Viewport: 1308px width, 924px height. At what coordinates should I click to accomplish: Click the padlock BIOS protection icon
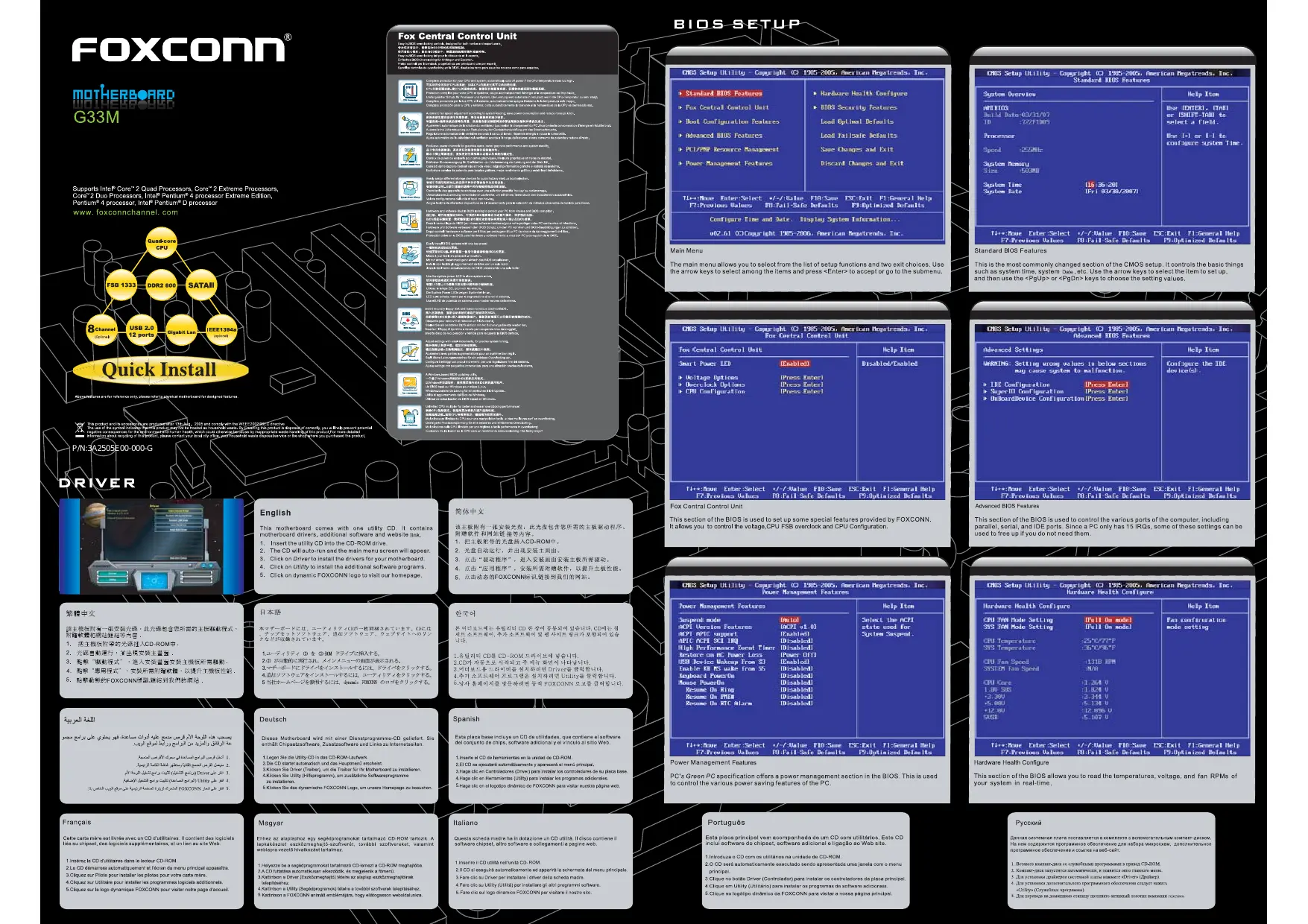409,221
